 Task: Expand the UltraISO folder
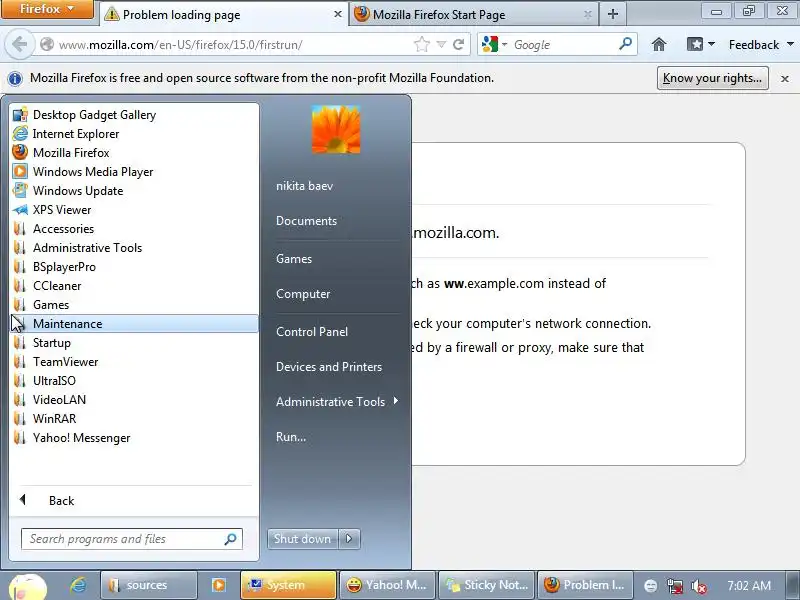[x=134, y=381]
